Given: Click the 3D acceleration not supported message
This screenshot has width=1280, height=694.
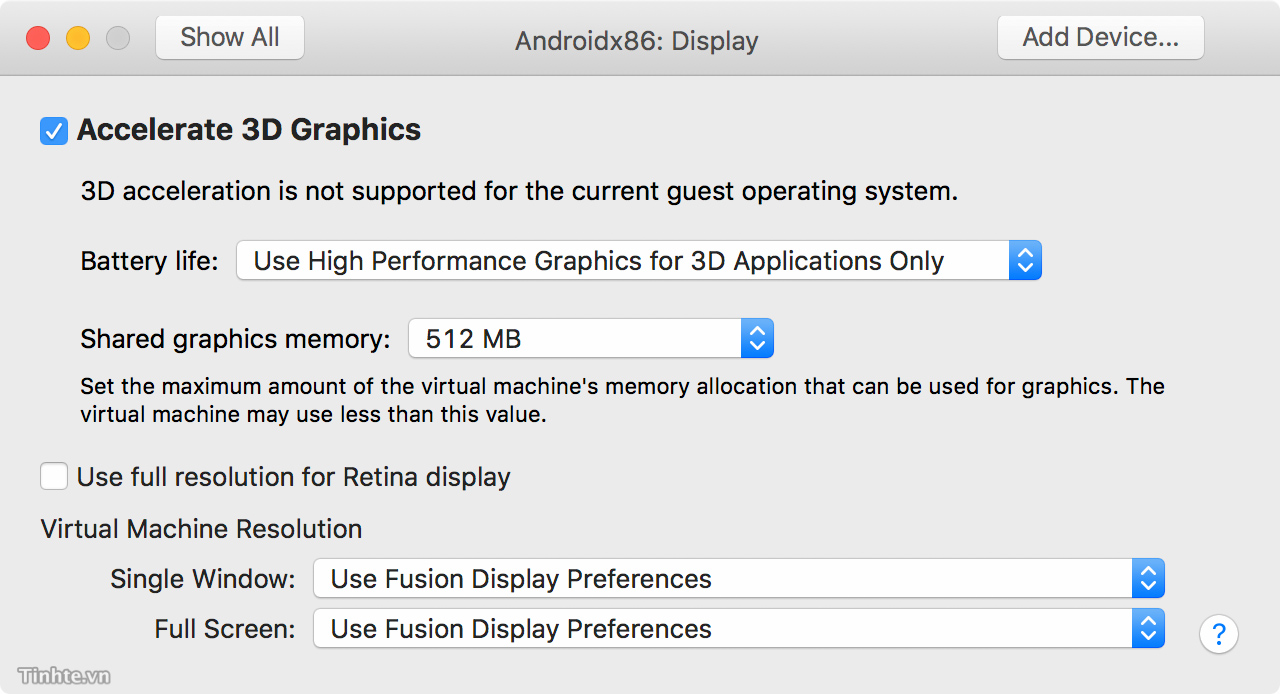Looking at the screenshot, I should click(x=519, y=191).
